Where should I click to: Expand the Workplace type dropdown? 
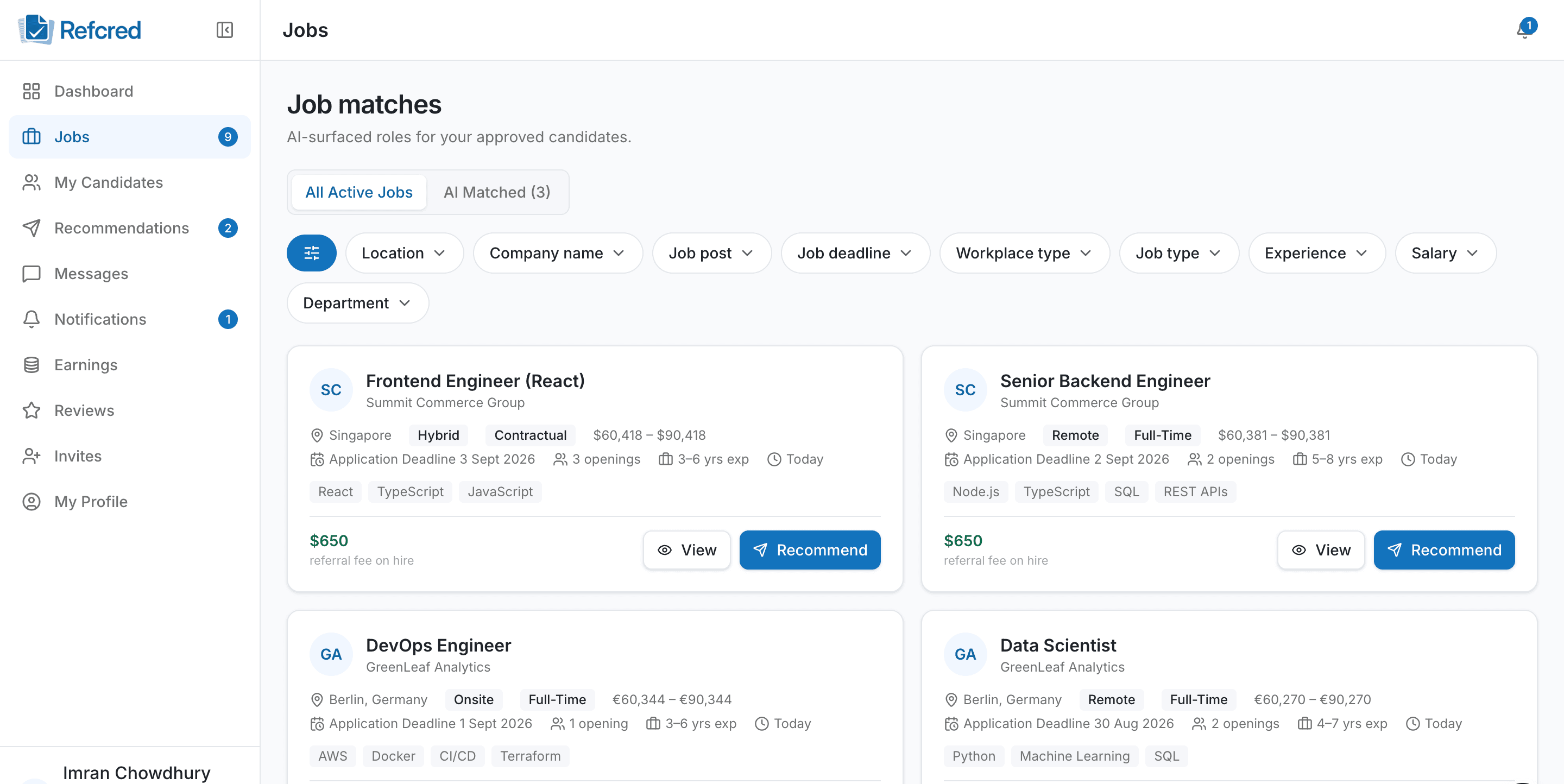click(x=1025, y=253)
